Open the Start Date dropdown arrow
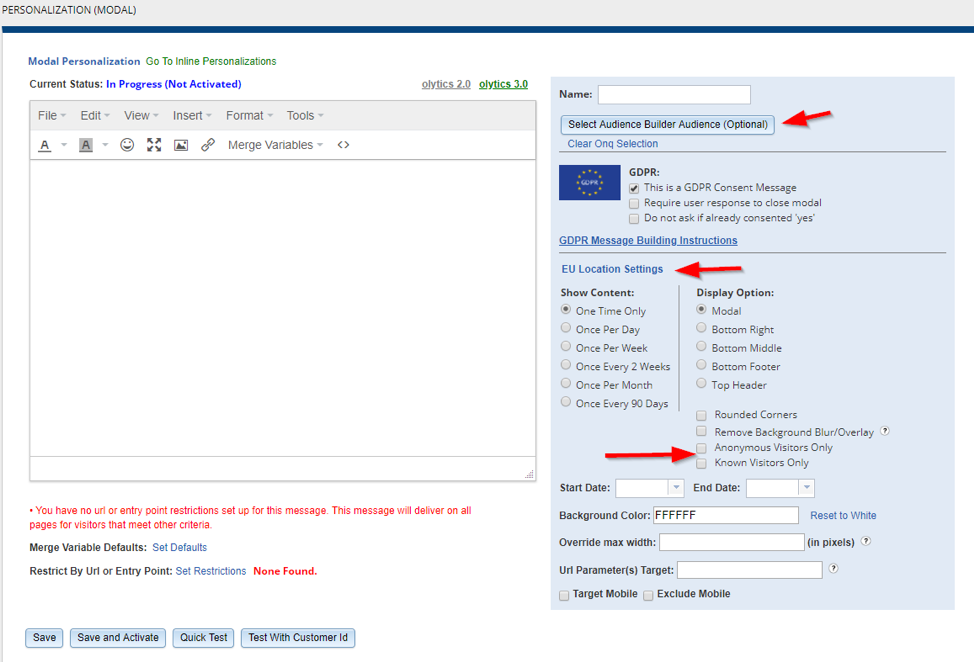Viewport: 974px width, 662px height. [x=675, y=488]
